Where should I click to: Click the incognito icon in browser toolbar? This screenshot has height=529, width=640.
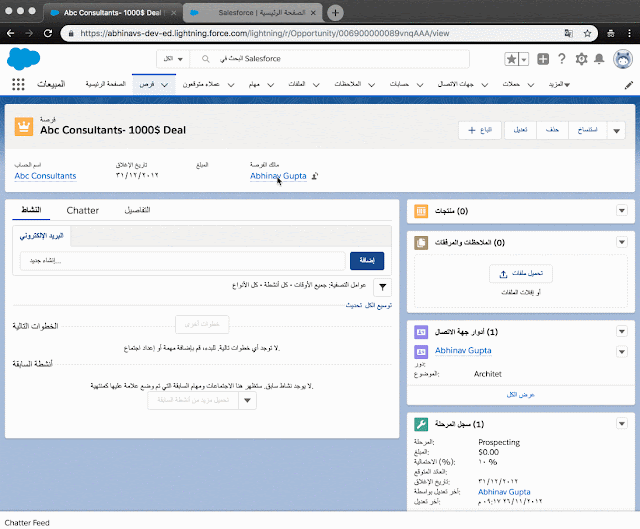pos(611,33)
